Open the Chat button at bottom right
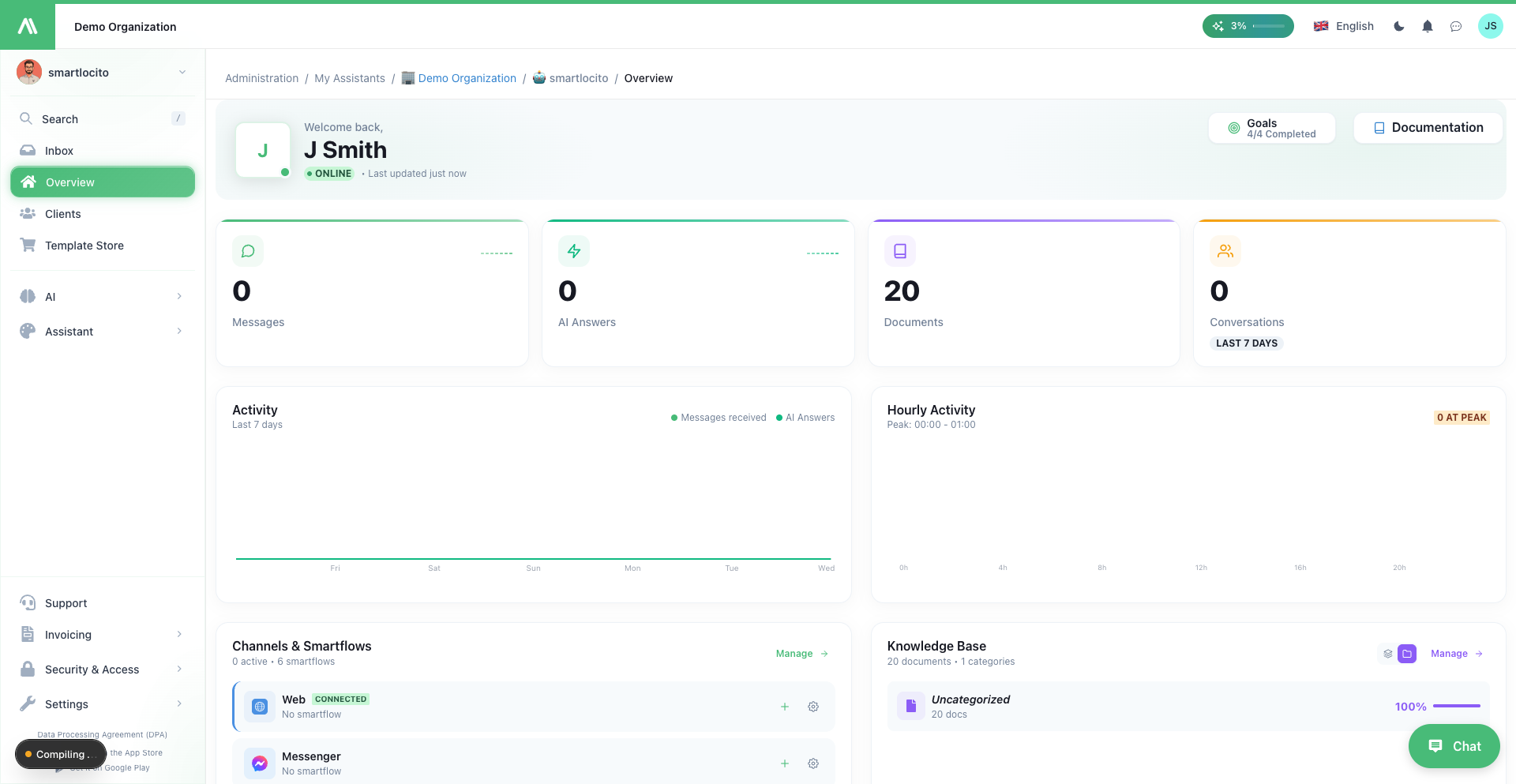The height and width of the screenshot is (784, 1516). [1454, 745]
